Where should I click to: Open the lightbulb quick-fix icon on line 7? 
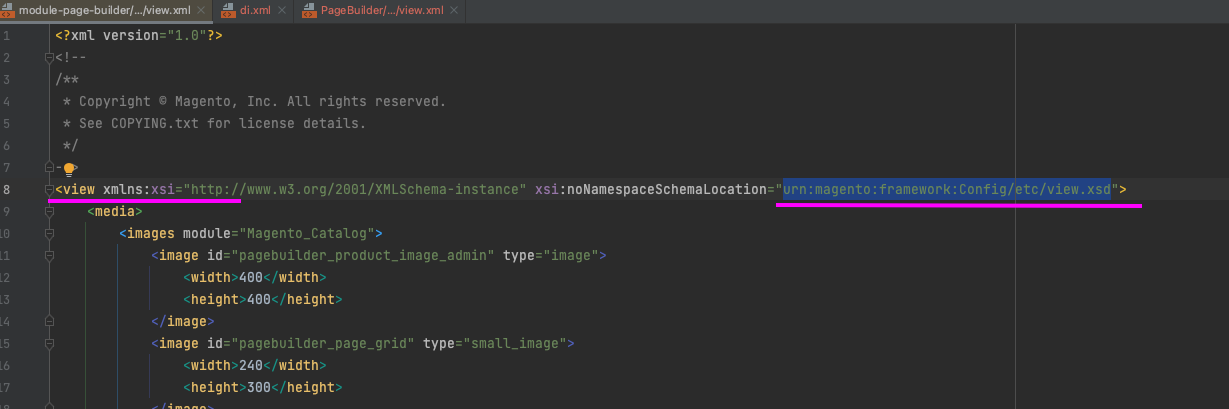(x=69, y=169)
